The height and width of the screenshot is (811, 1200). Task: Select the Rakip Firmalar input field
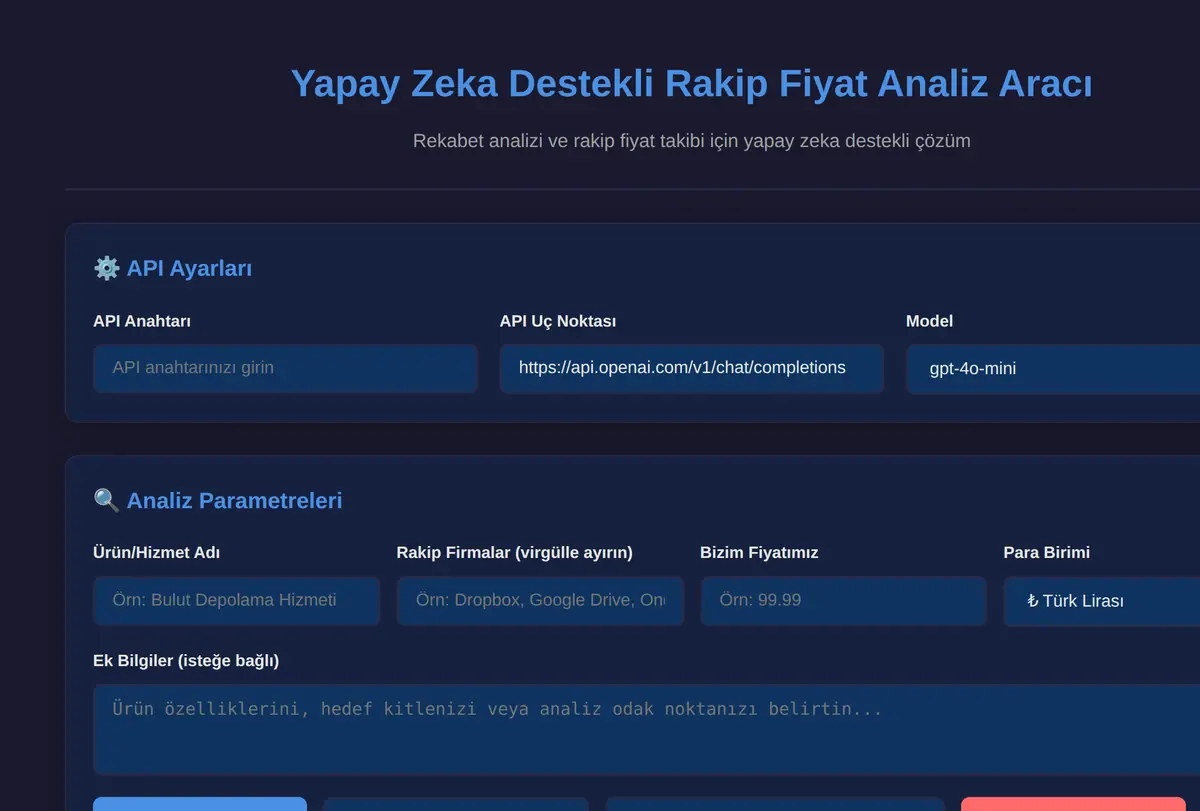[x=540, y=600]
